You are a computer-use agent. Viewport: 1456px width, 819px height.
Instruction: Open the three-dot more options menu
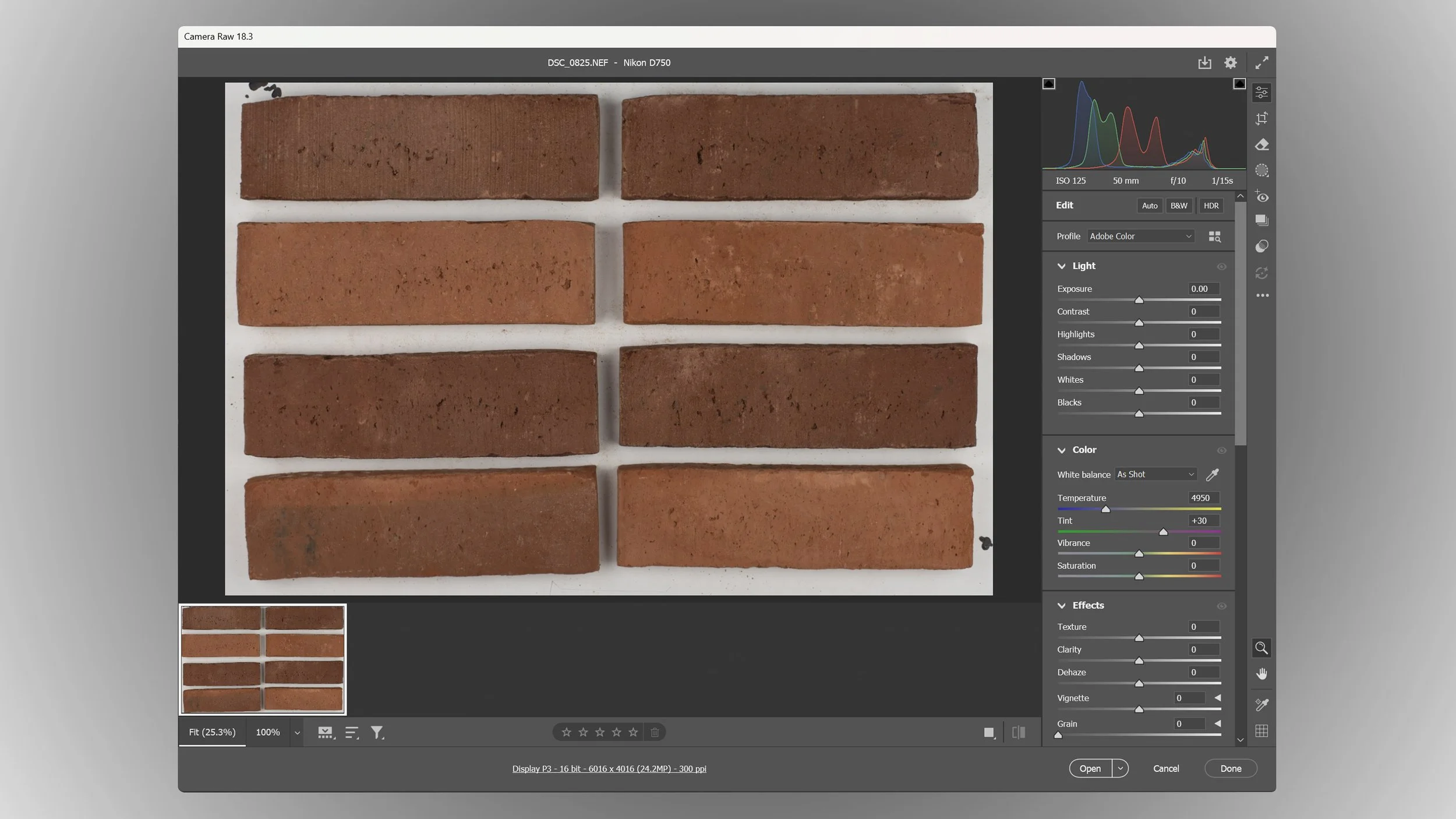pos(1262,295)
